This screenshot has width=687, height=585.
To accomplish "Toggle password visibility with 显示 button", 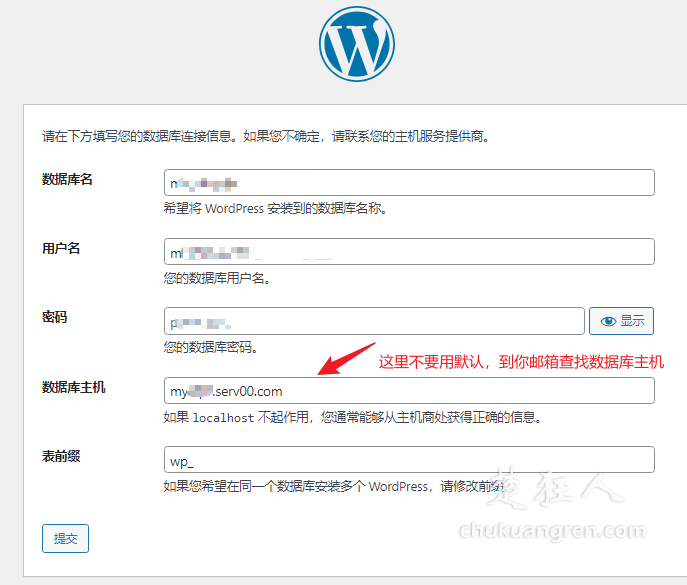I will click(x=621, y=321).
